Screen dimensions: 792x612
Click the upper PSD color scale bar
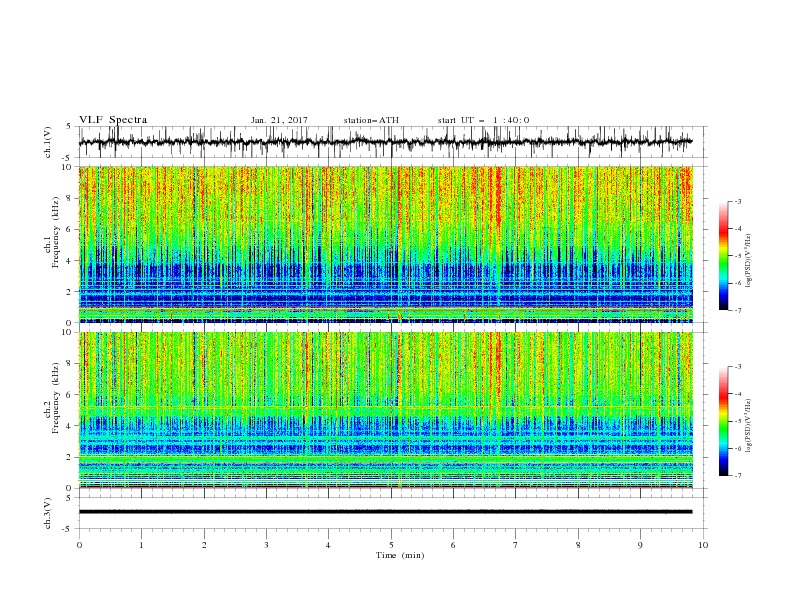723,256
